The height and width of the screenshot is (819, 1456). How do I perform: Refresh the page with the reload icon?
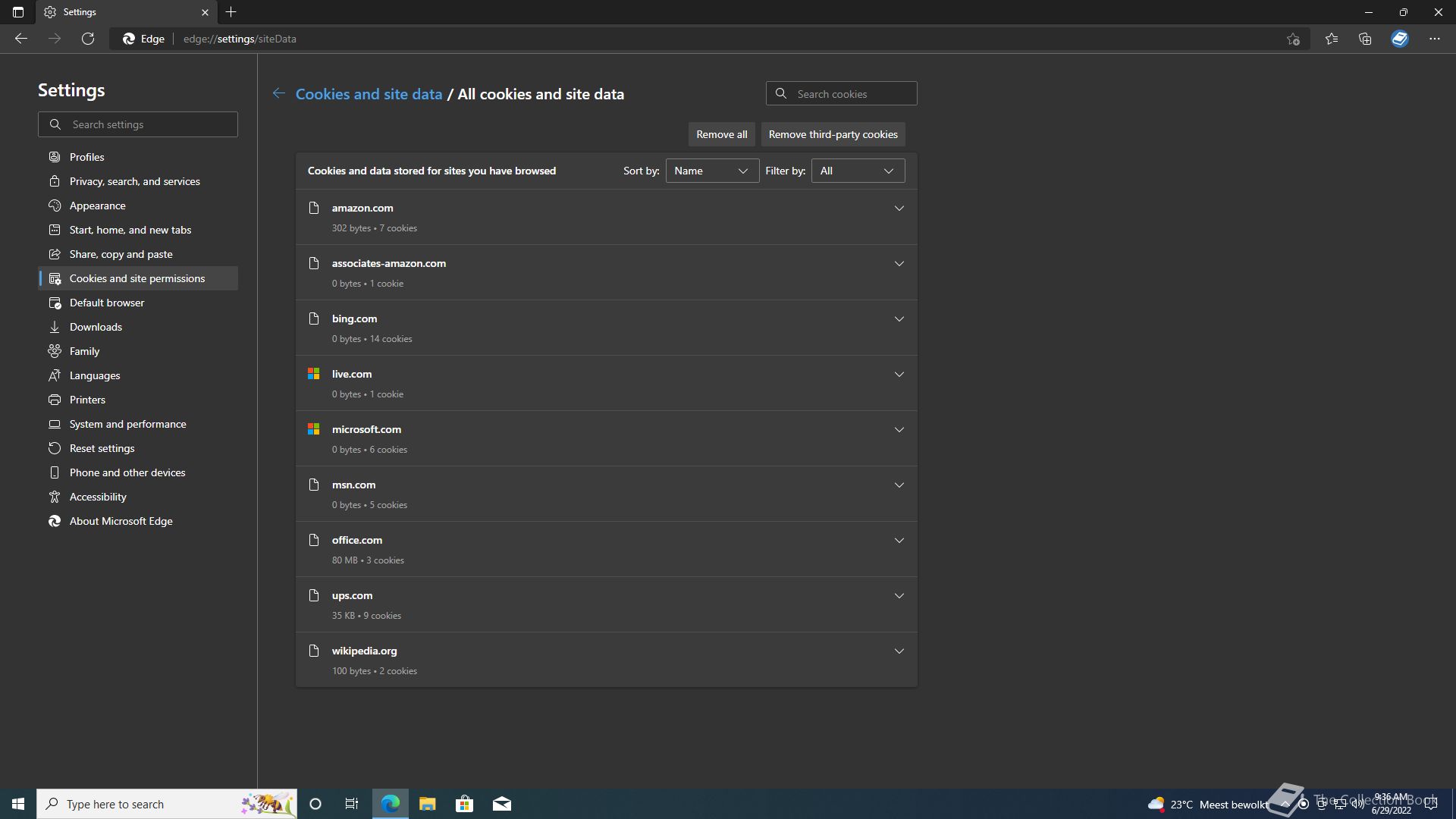click(x=88, y=39)
